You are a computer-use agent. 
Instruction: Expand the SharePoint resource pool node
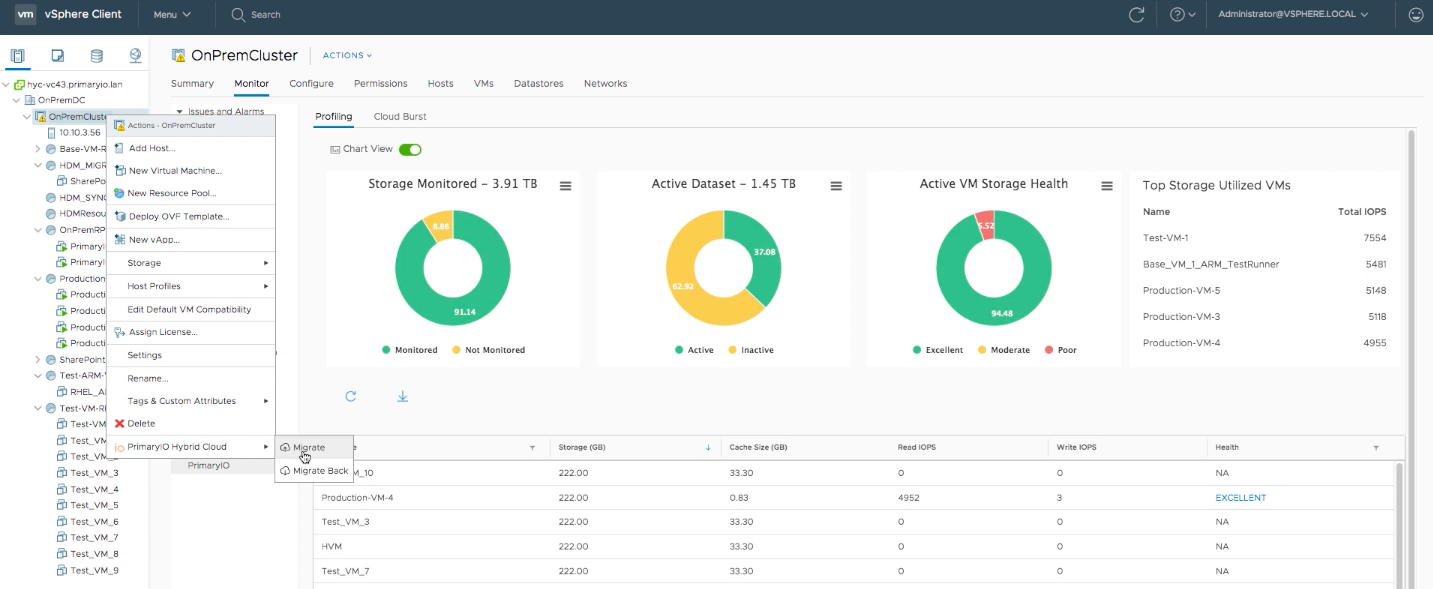(38, 360)
